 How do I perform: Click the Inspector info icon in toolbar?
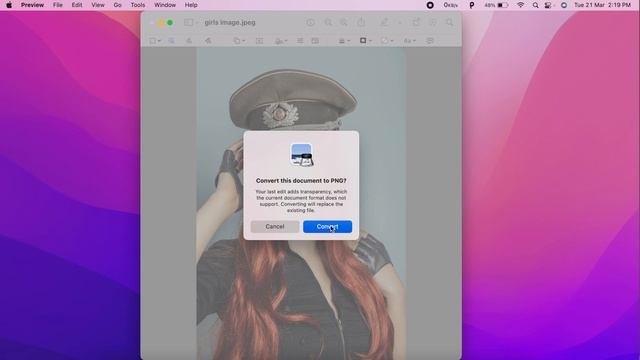311,22
